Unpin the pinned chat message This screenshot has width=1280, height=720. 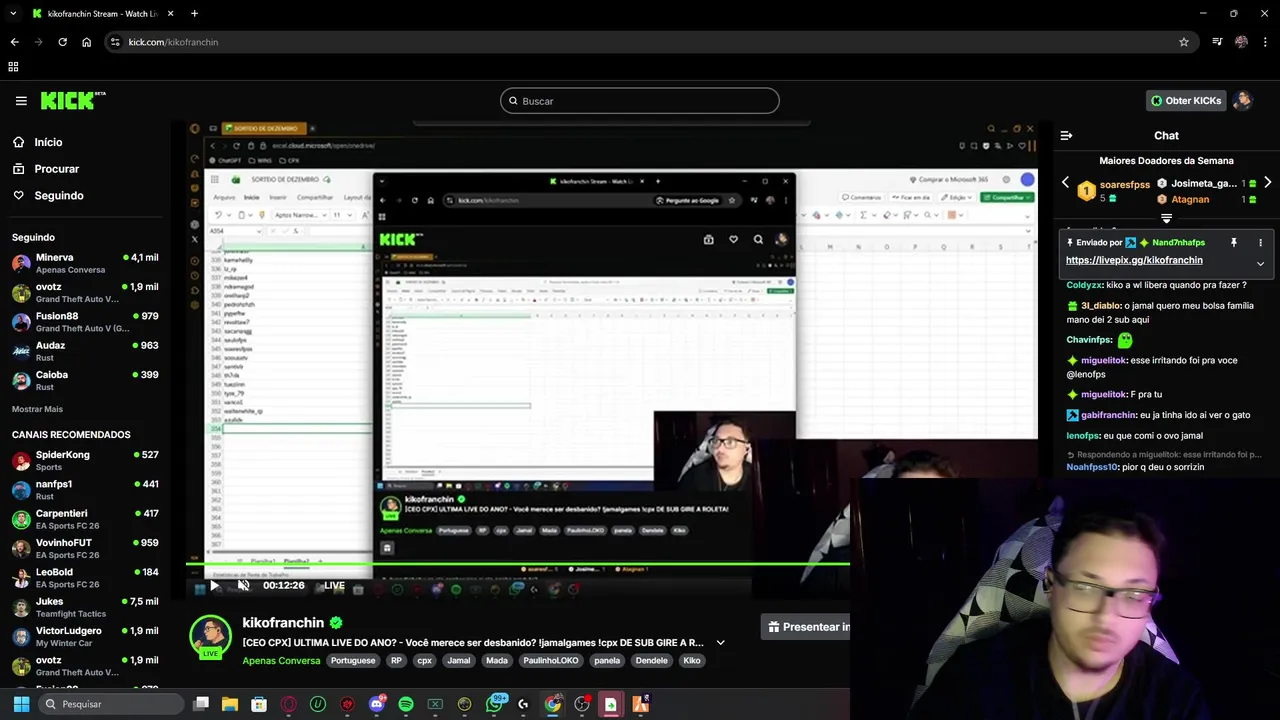click(1234, 242)
